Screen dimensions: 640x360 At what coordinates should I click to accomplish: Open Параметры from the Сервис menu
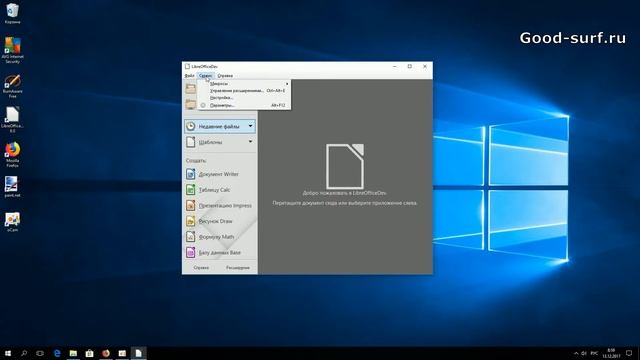tap(244, 105)
